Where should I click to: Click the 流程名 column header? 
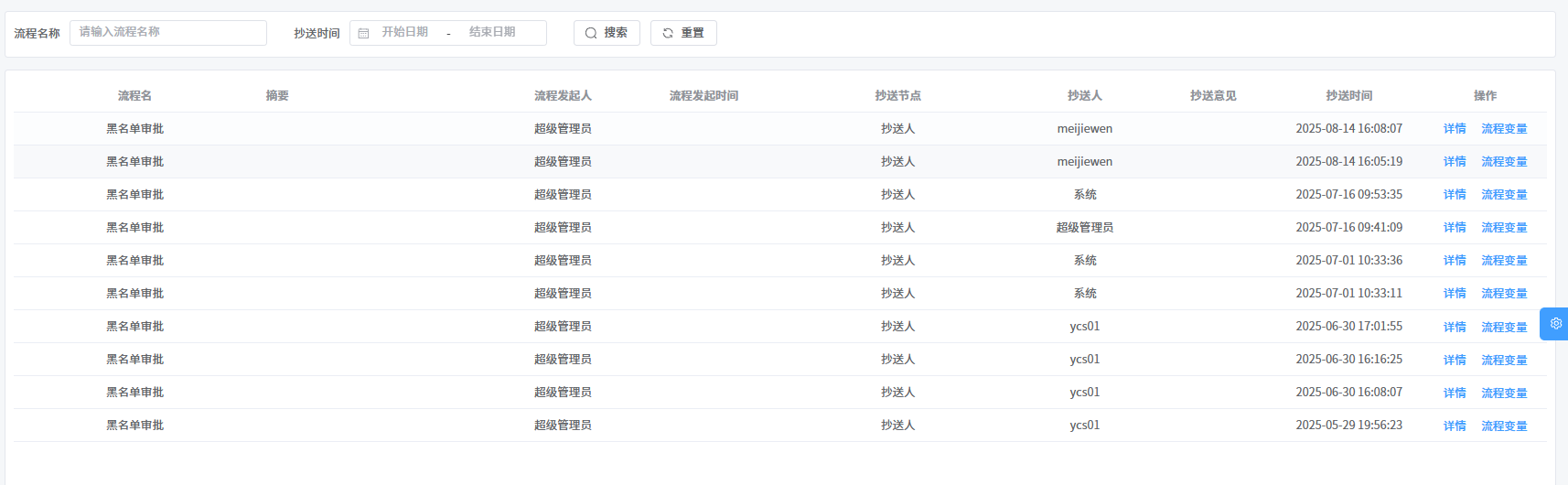pyautogui.click(x=134, y=96)
